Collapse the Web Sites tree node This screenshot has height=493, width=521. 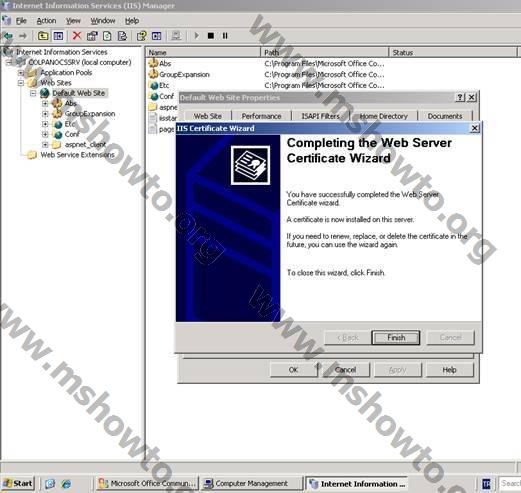[x=21, y=83]
